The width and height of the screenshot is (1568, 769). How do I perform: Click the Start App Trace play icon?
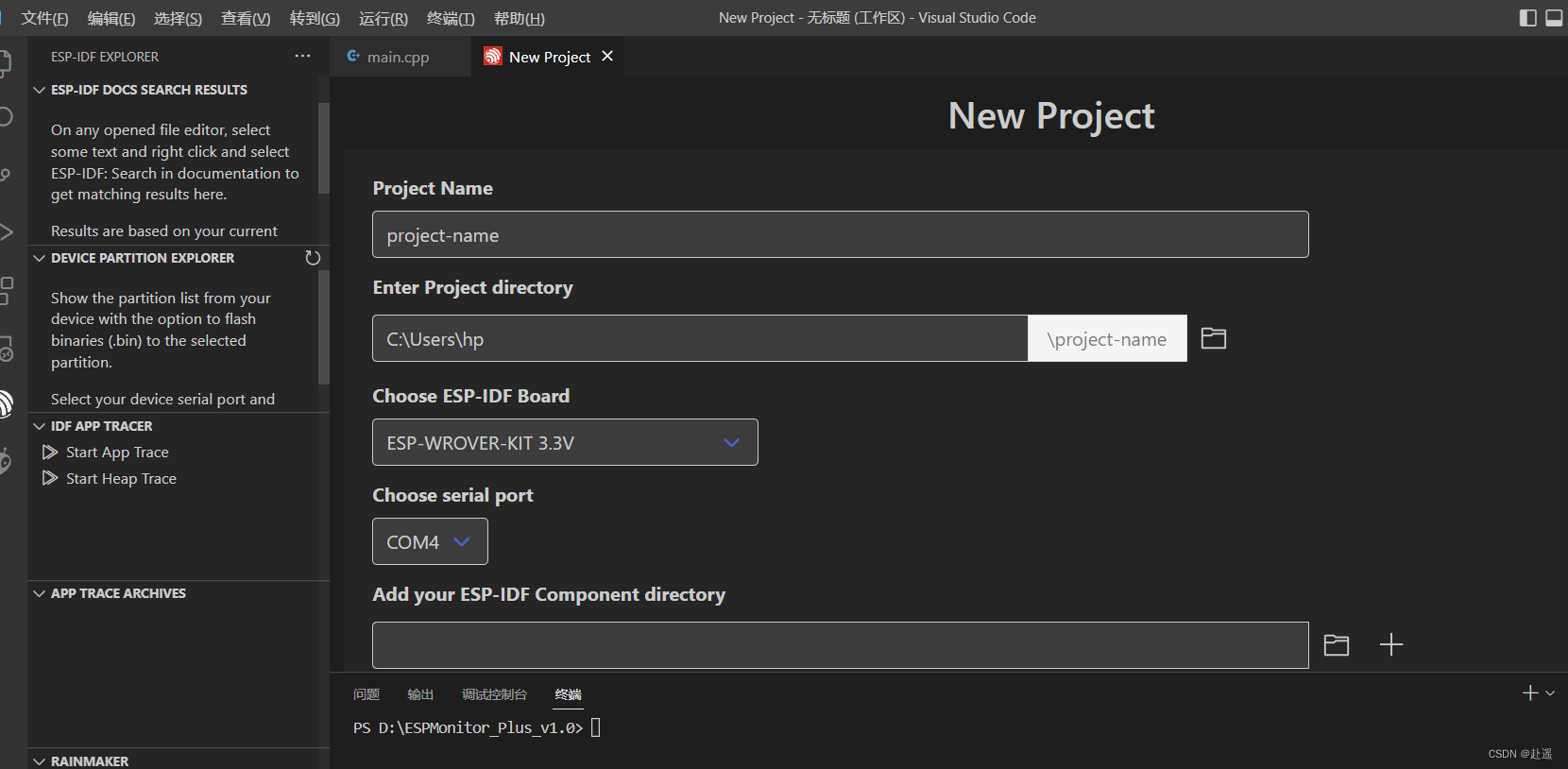point(50,453)
